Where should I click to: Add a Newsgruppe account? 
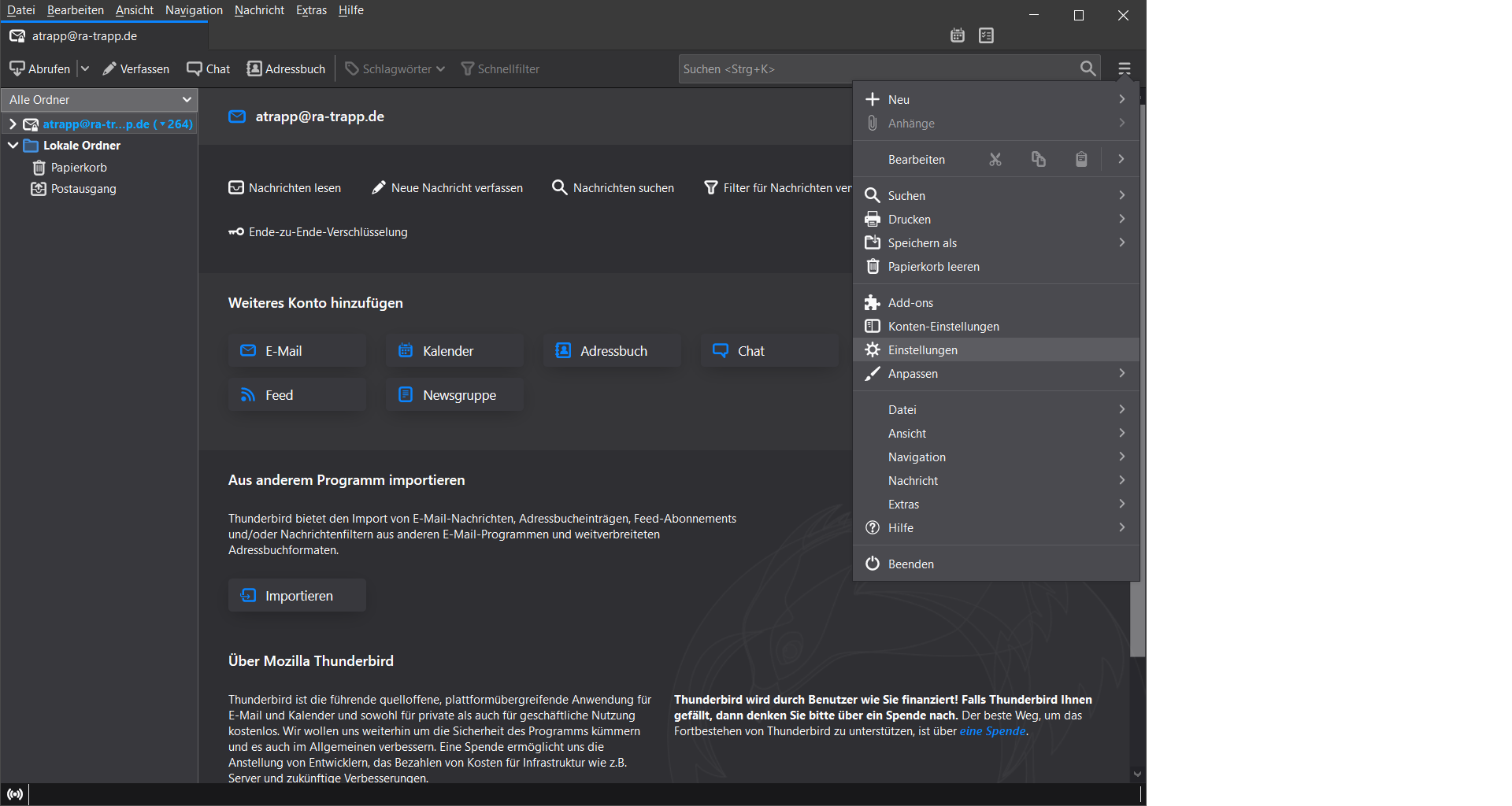click(454, 394)
